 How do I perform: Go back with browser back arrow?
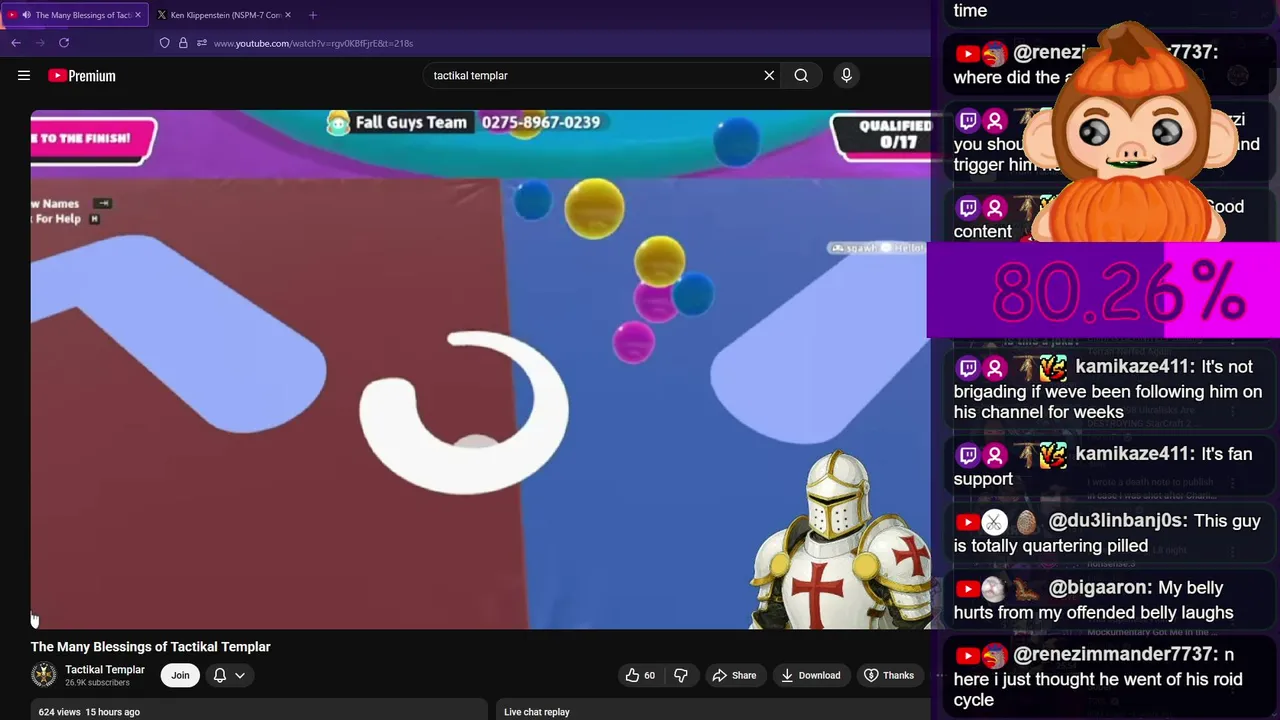[x=16, y=43]
